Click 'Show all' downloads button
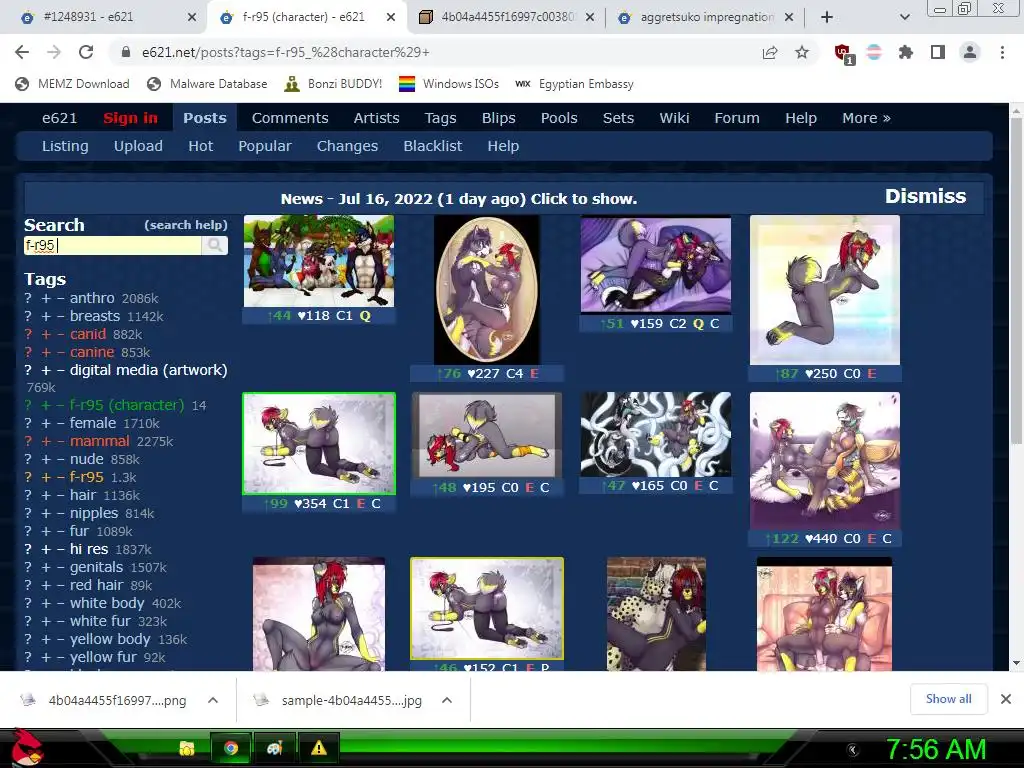1024x768 pixels. (948, 699)
